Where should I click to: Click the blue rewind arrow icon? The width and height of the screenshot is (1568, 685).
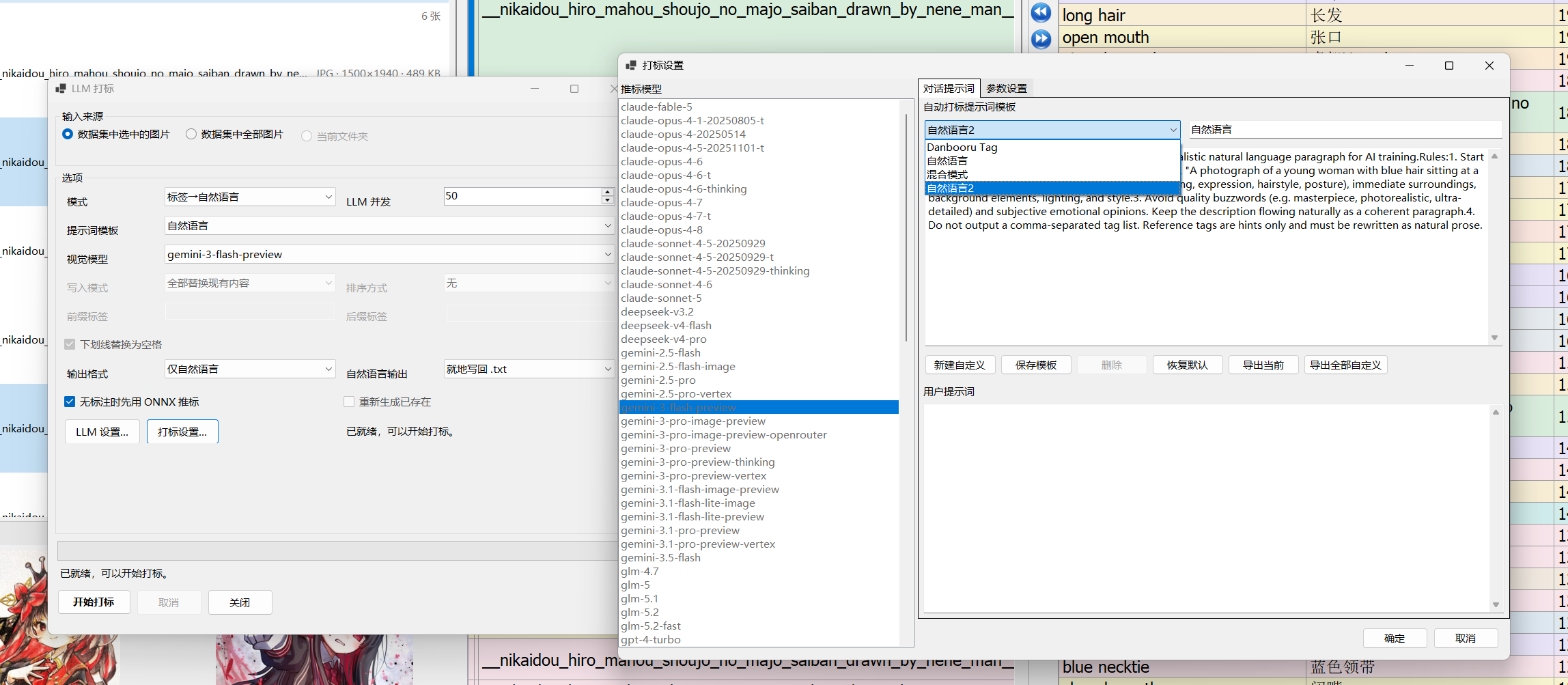1041,12
